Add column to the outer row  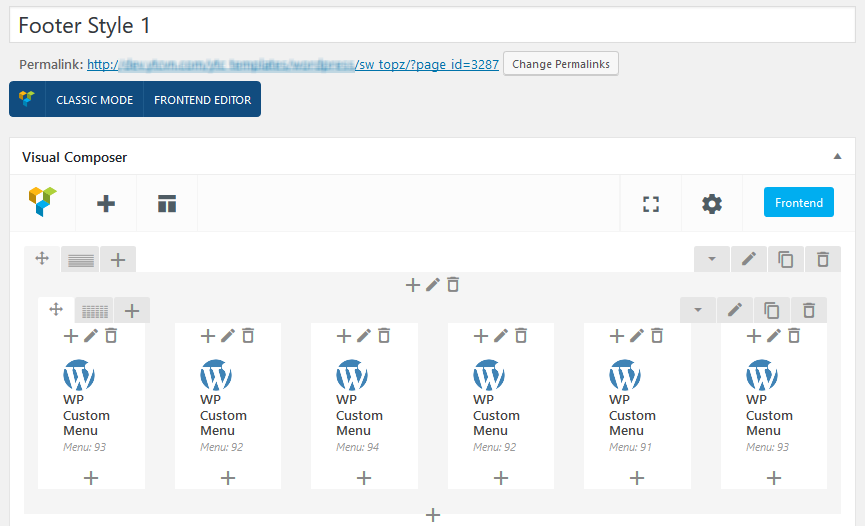118,259
